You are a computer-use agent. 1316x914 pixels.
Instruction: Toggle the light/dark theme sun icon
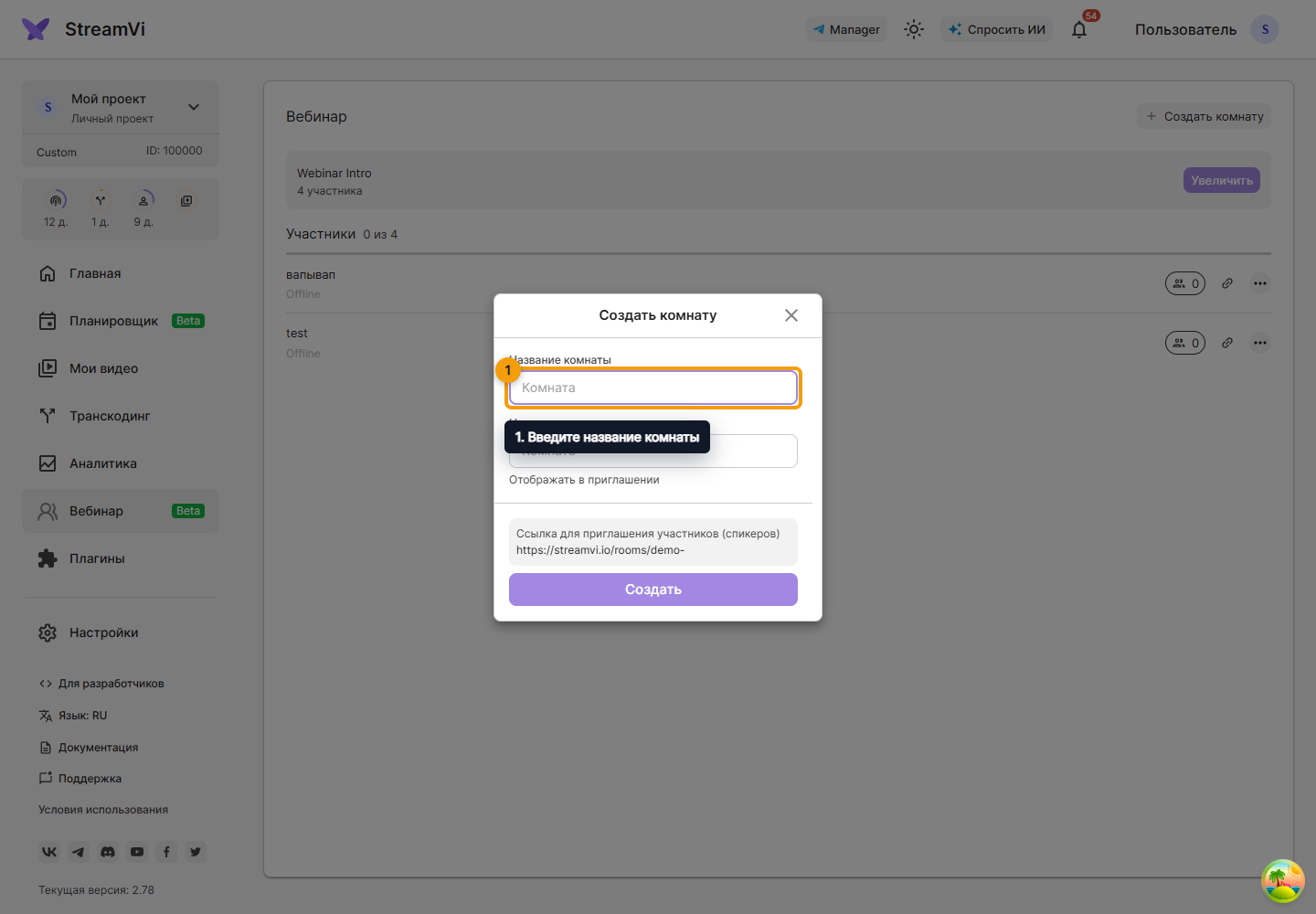click(x=914, y=29)
